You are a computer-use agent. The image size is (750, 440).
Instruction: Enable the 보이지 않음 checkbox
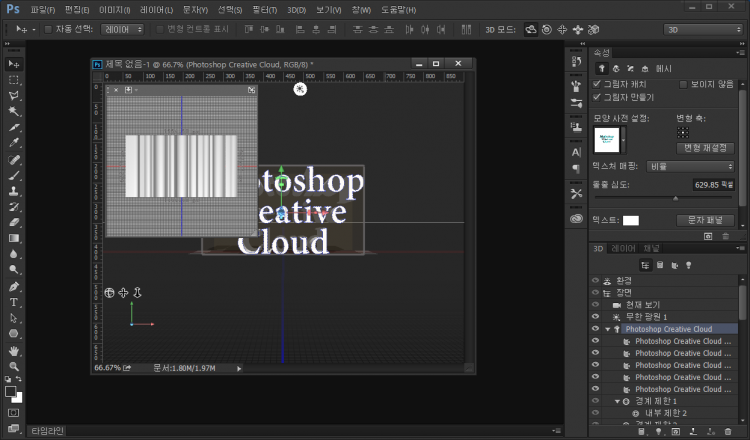(x=683, y=84)
